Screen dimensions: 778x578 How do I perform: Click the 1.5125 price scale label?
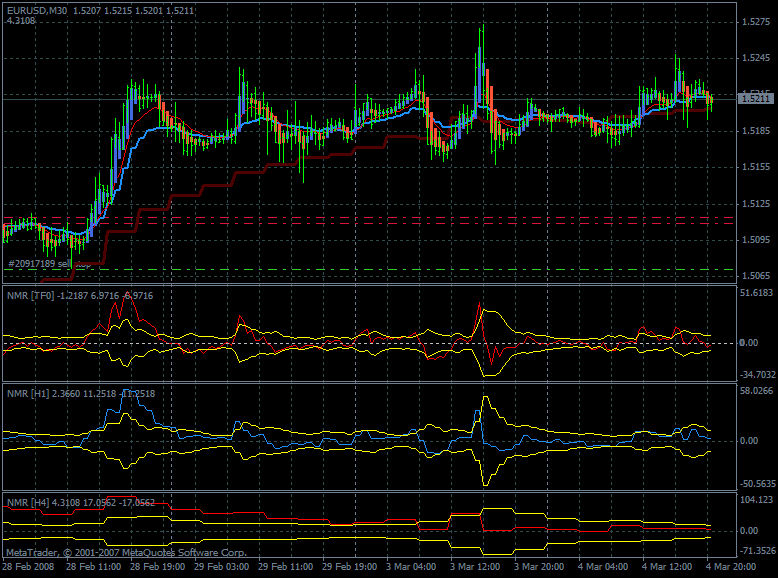click(x=756, y=203)
